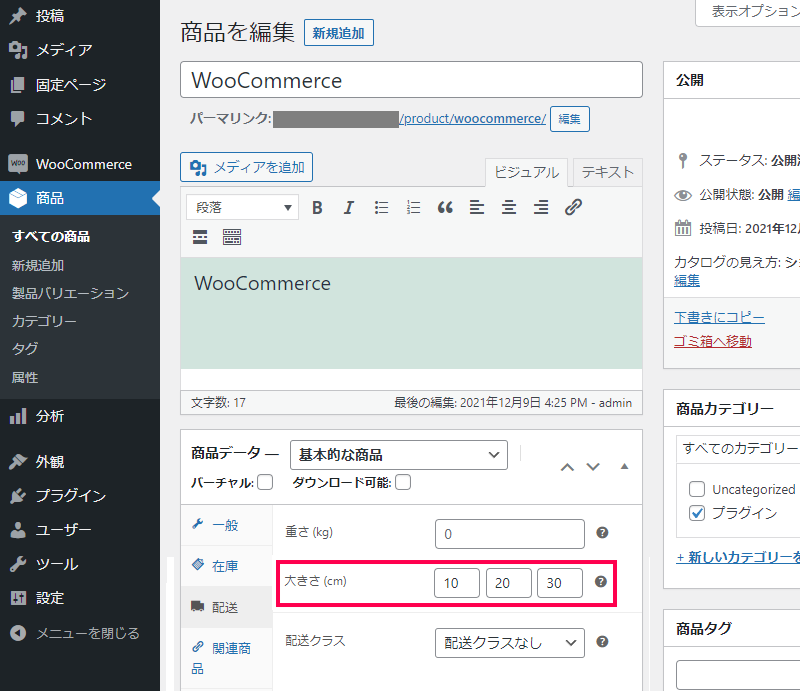This screenshot has height=691, width=800.
Task: Open 一般 product data tab
Action: pyautogui.click(x=227, y=525)
